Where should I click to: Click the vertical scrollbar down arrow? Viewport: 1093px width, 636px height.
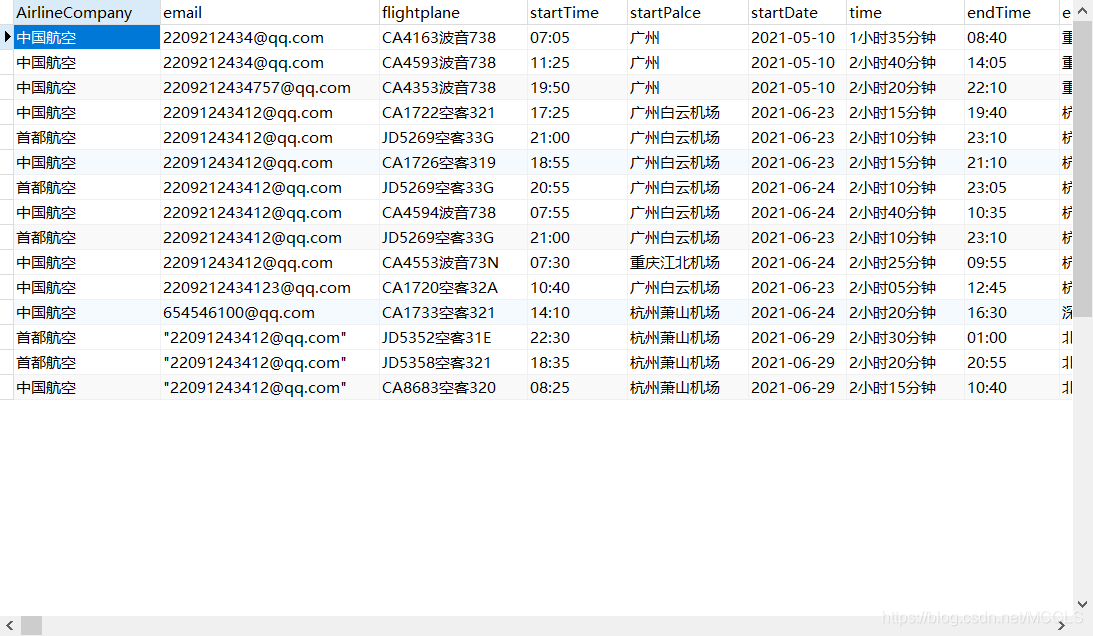pos(1083,605)
